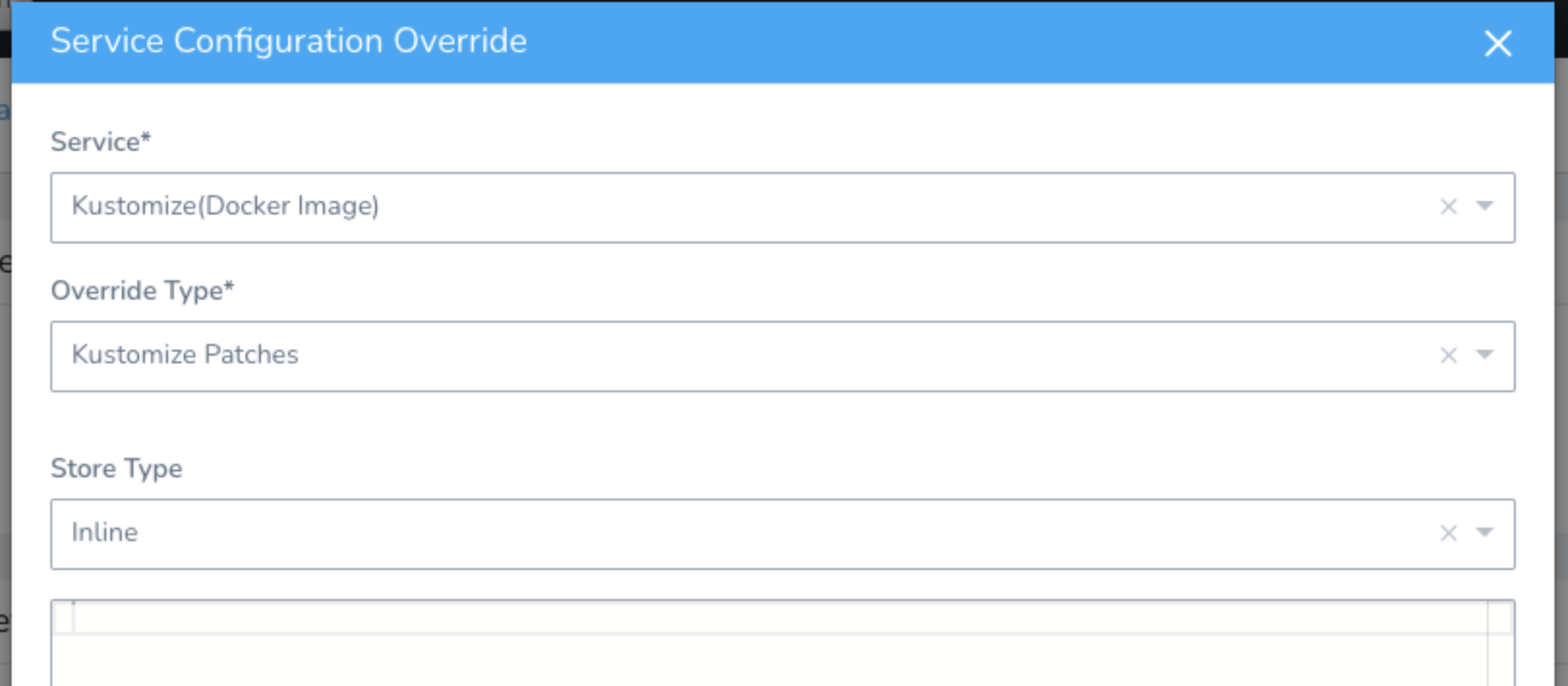
Task: Expand the Store Type dropdown arrow
Action: coord(1485,532)
